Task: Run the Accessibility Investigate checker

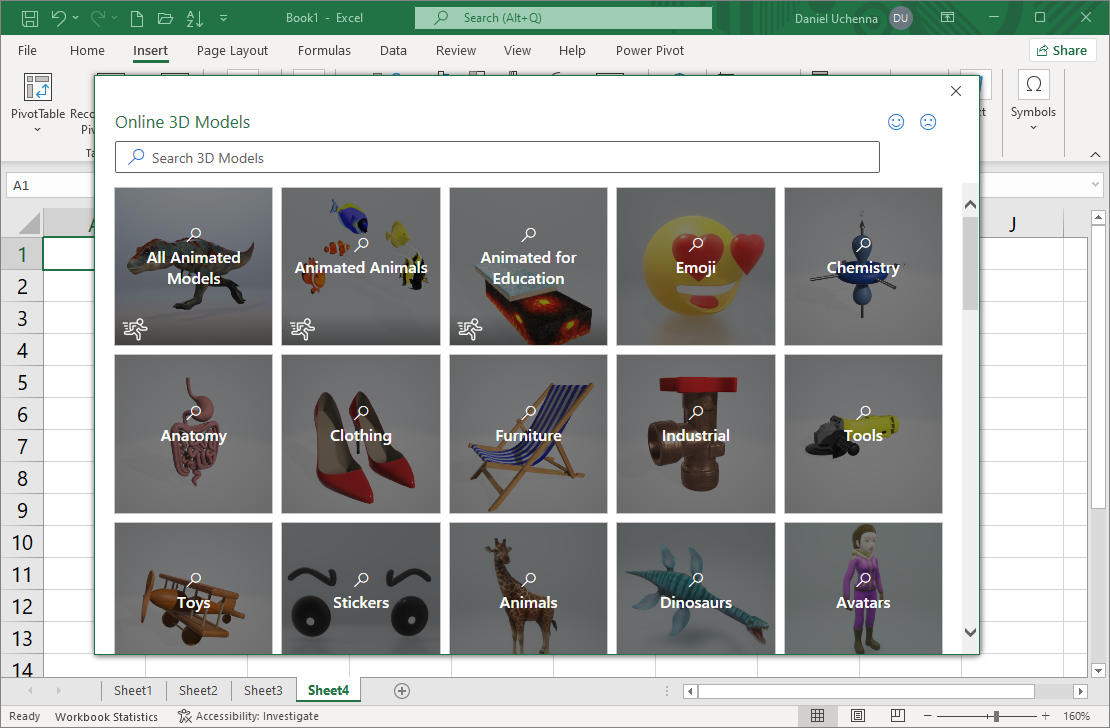Action: (x=248, y=716)
